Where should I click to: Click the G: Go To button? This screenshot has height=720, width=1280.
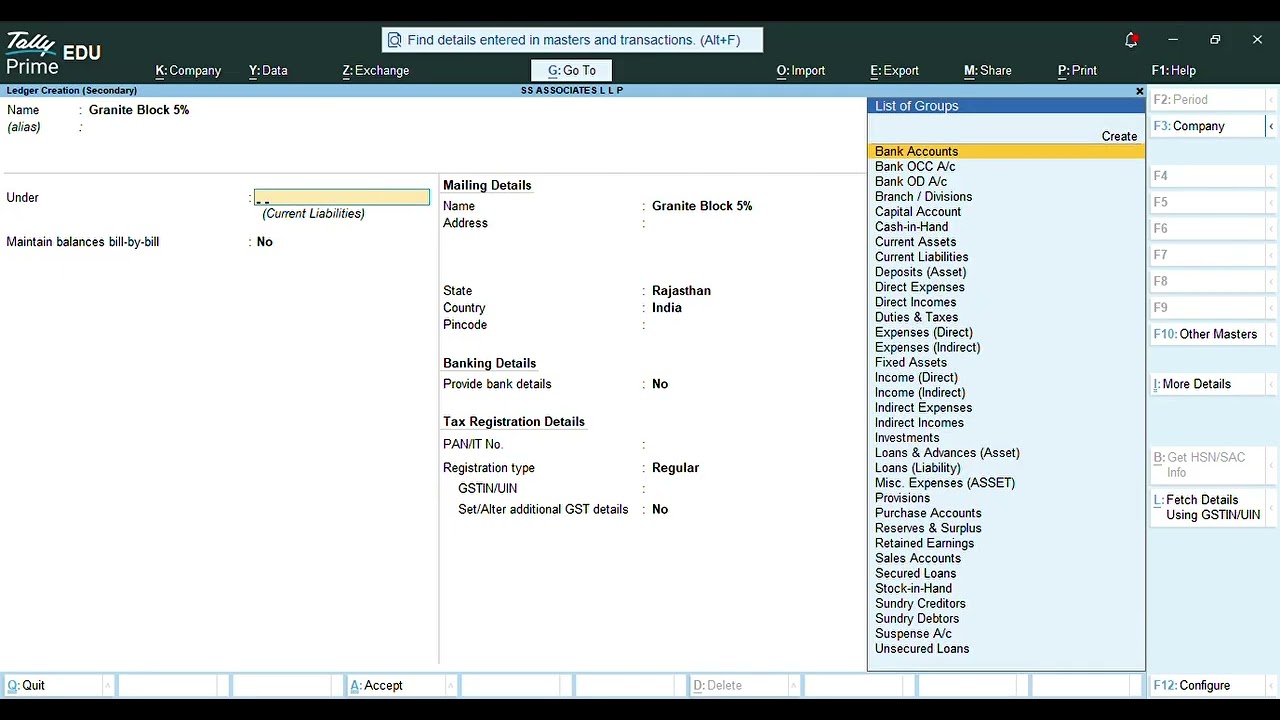click(x=572, y=71)
